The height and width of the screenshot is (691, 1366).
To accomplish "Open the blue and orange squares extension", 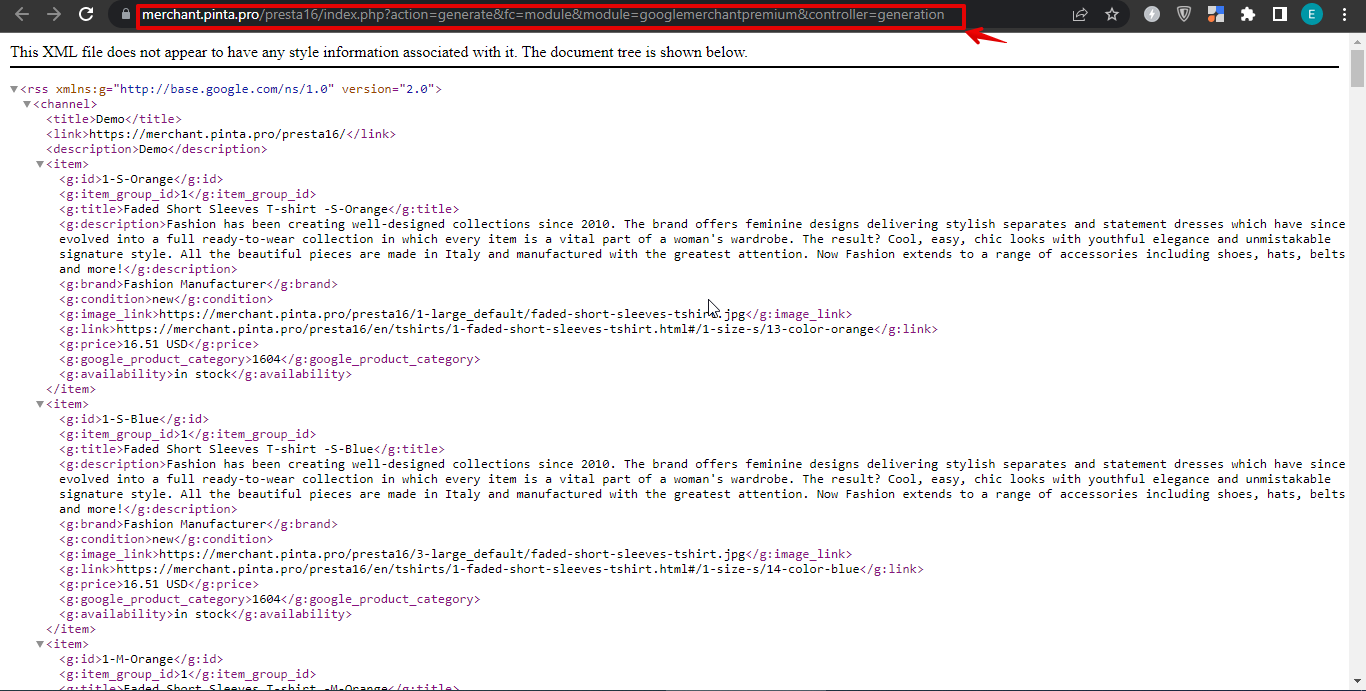I will 1216,15.
